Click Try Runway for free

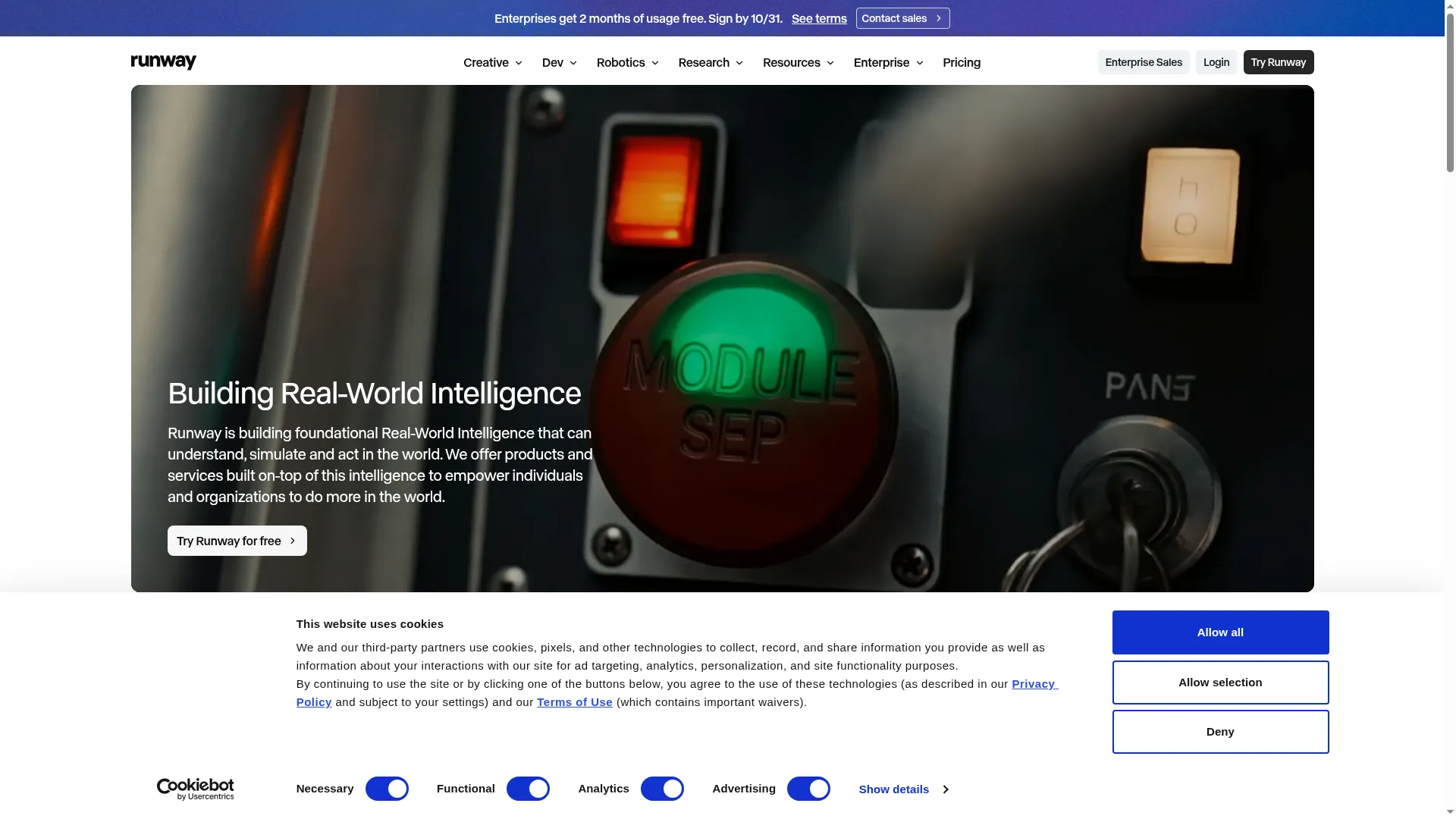pyautogui.click(x=237, y=541)
